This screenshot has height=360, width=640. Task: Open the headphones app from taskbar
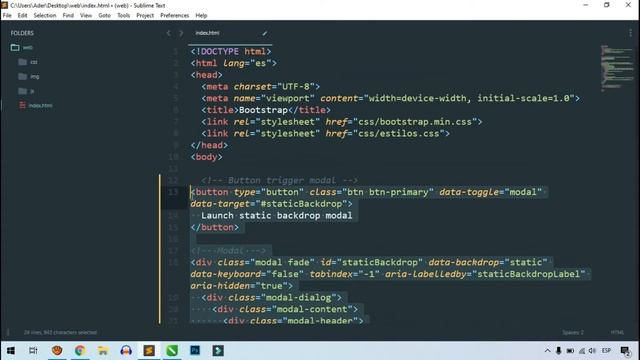(x=126, y=351)
